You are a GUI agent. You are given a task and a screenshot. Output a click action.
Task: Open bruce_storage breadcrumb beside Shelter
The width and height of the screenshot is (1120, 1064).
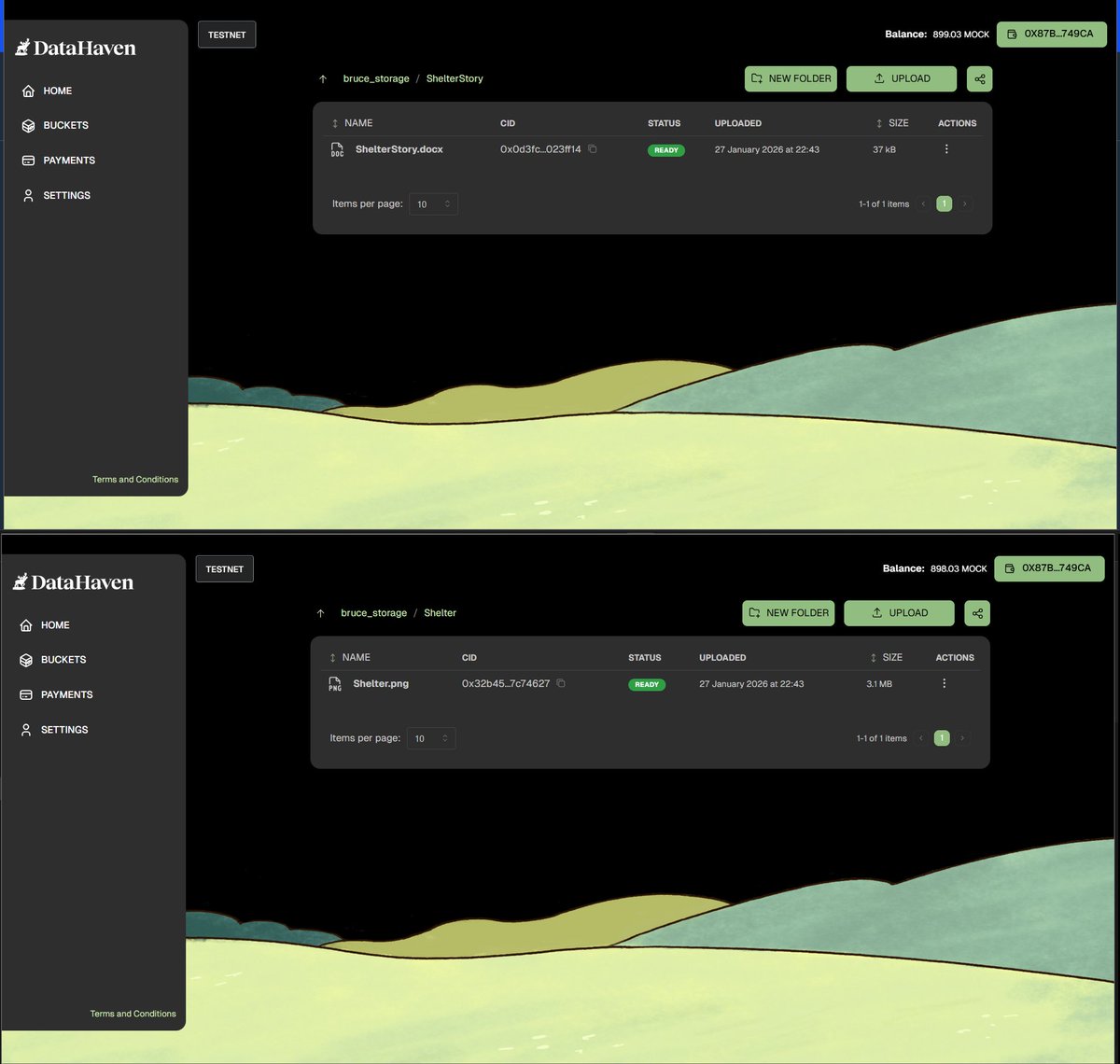[373, 613]
